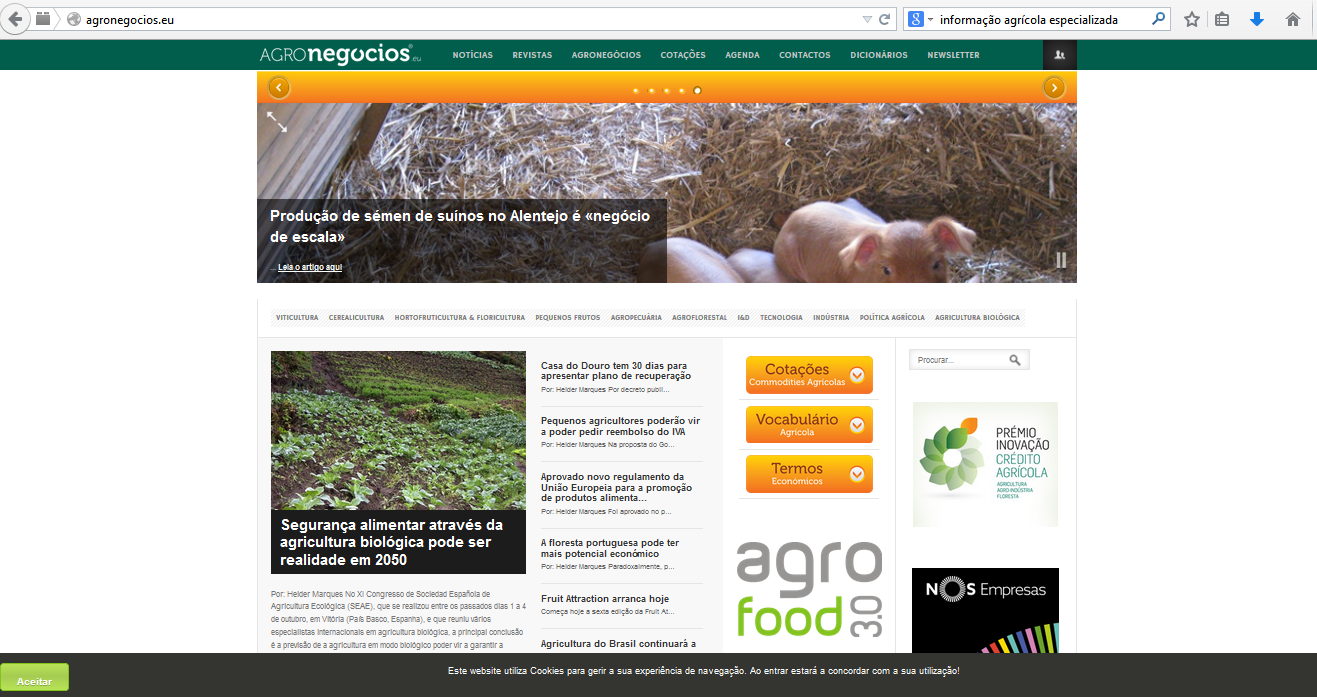This screenshot has height=697, width=1317.
Task: Open the Prémio Inovação Crédito Agrícola banner
Action: 985,465
